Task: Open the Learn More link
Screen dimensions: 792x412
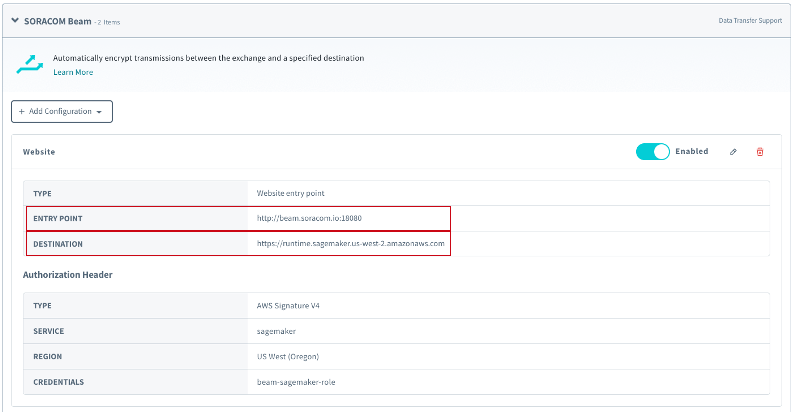Action: [x=73, y=72]
